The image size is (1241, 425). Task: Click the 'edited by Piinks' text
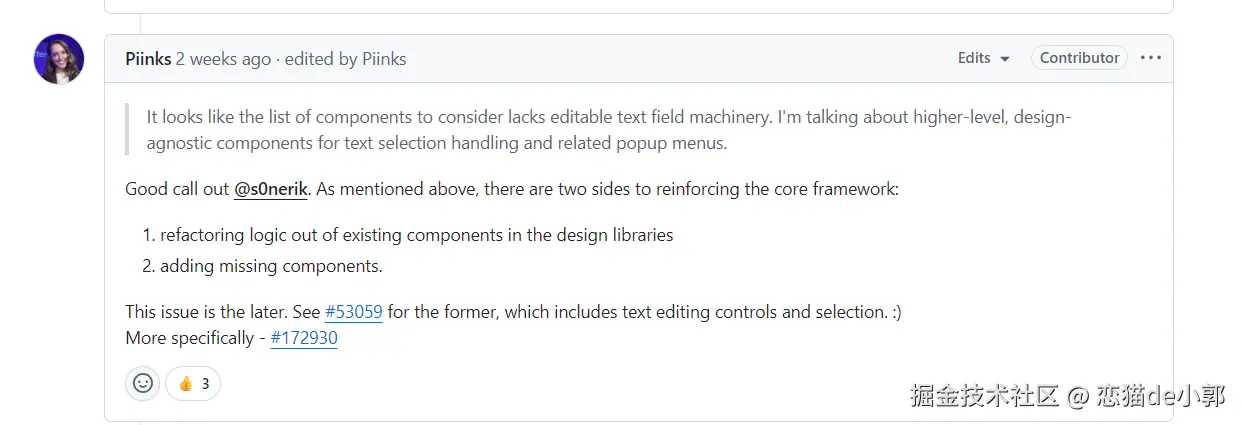[345, 59]
